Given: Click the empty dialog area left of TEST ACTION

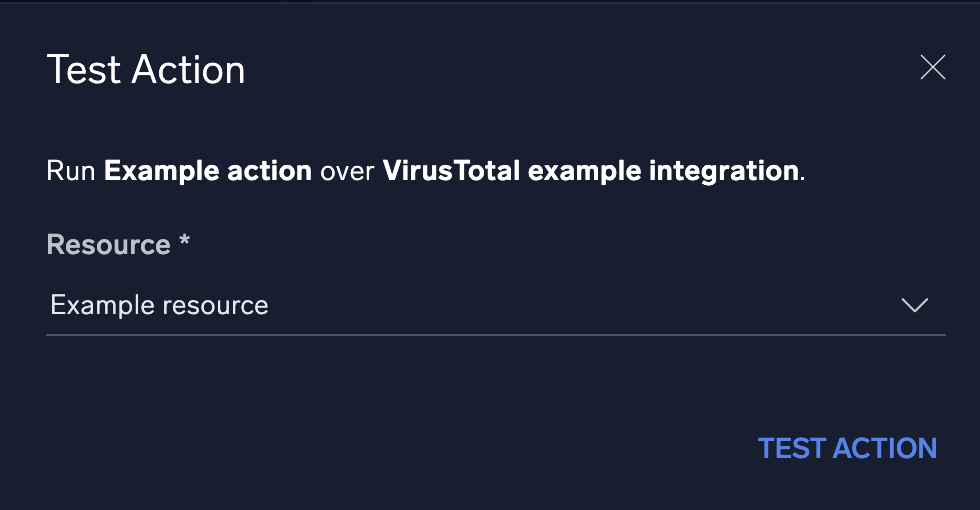Looking at the screenshot, I should (x=400, y=448).
